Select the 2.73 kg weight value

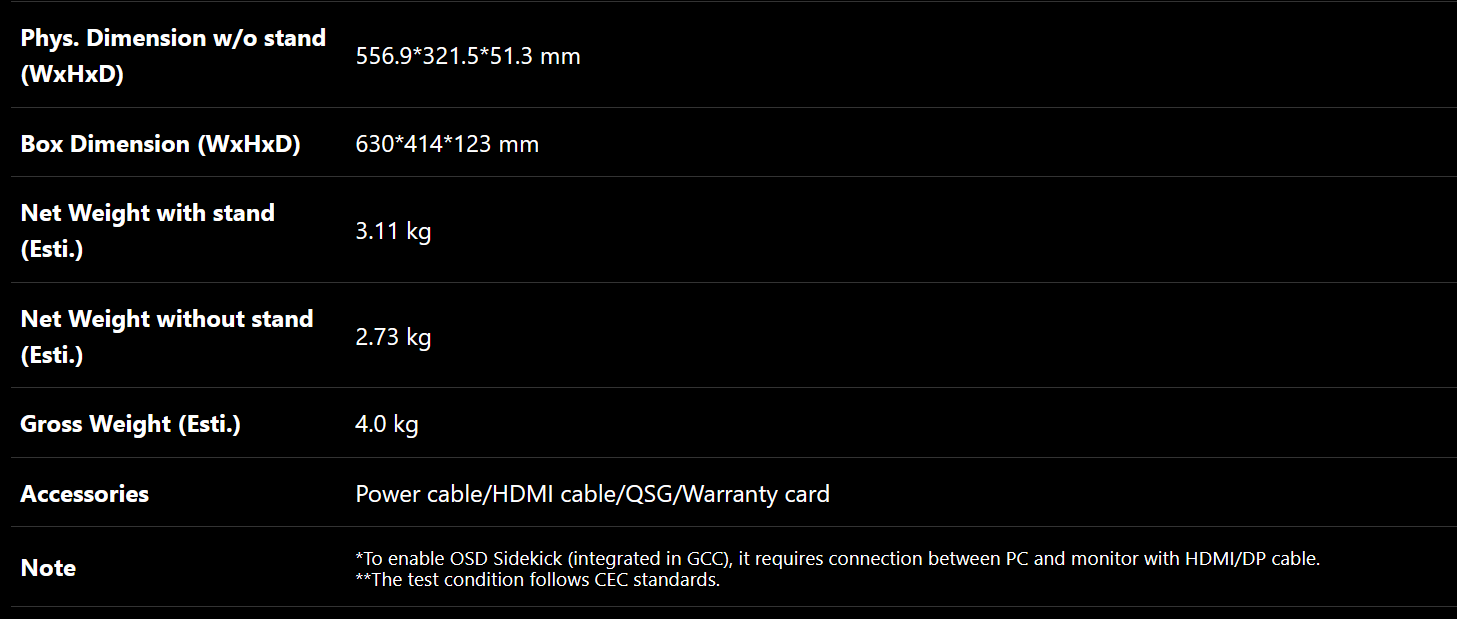pos(393,337)
